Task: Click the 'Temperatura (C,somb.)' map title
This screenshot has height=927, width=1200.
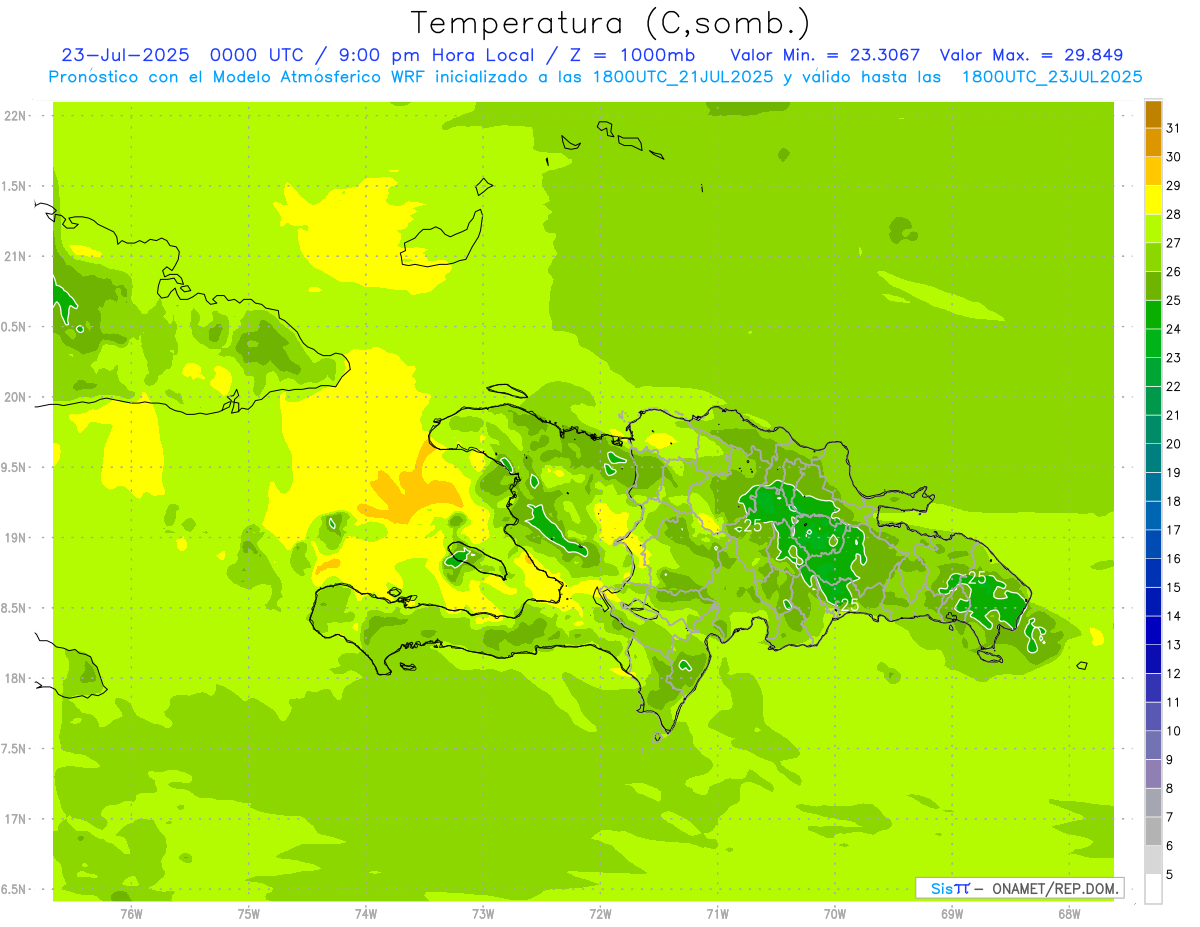Action: click(610, 24)
